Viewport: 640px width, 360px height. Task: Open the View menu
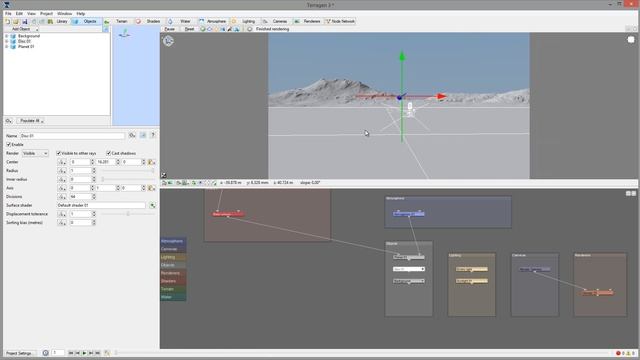point(31,13)
